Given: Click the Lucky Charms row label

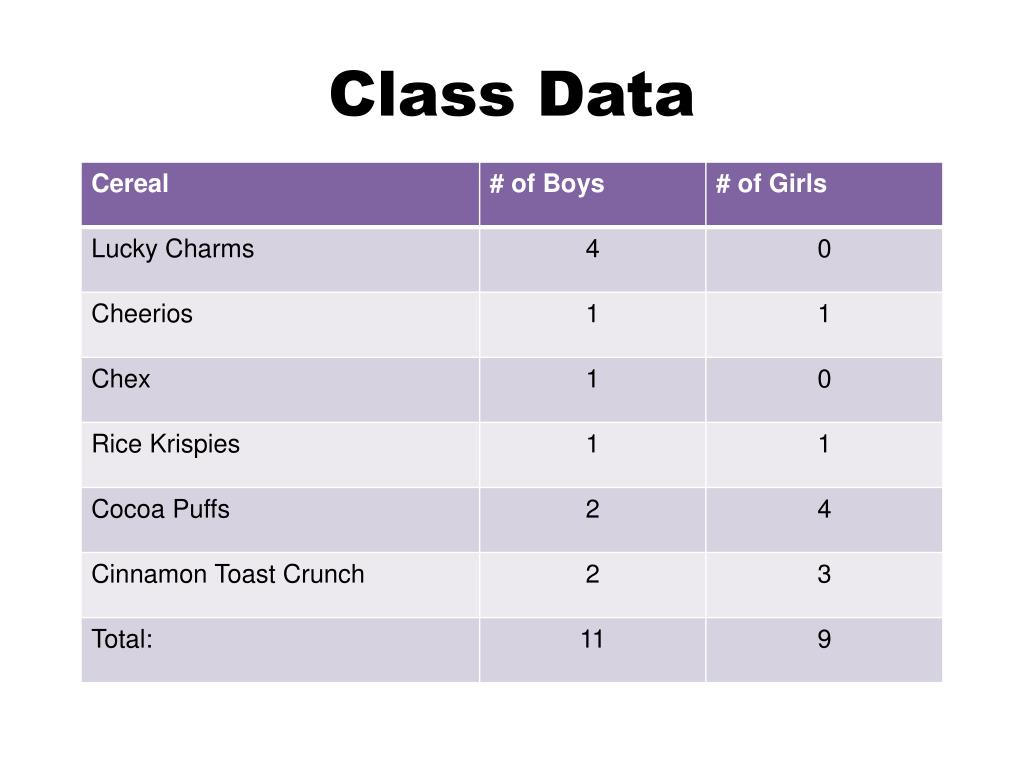Looking at the screenshot, I should (172, 249).
